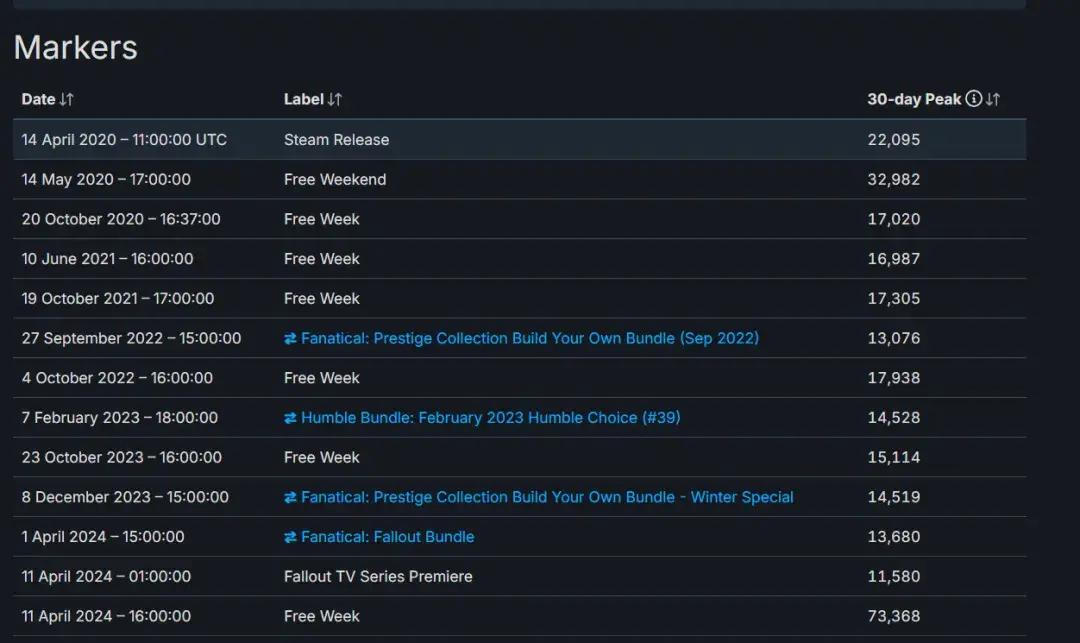Open Fanatical Prestige Collection (Sep 2022) link
1080x643 pixels.
[x=529, y=338]
